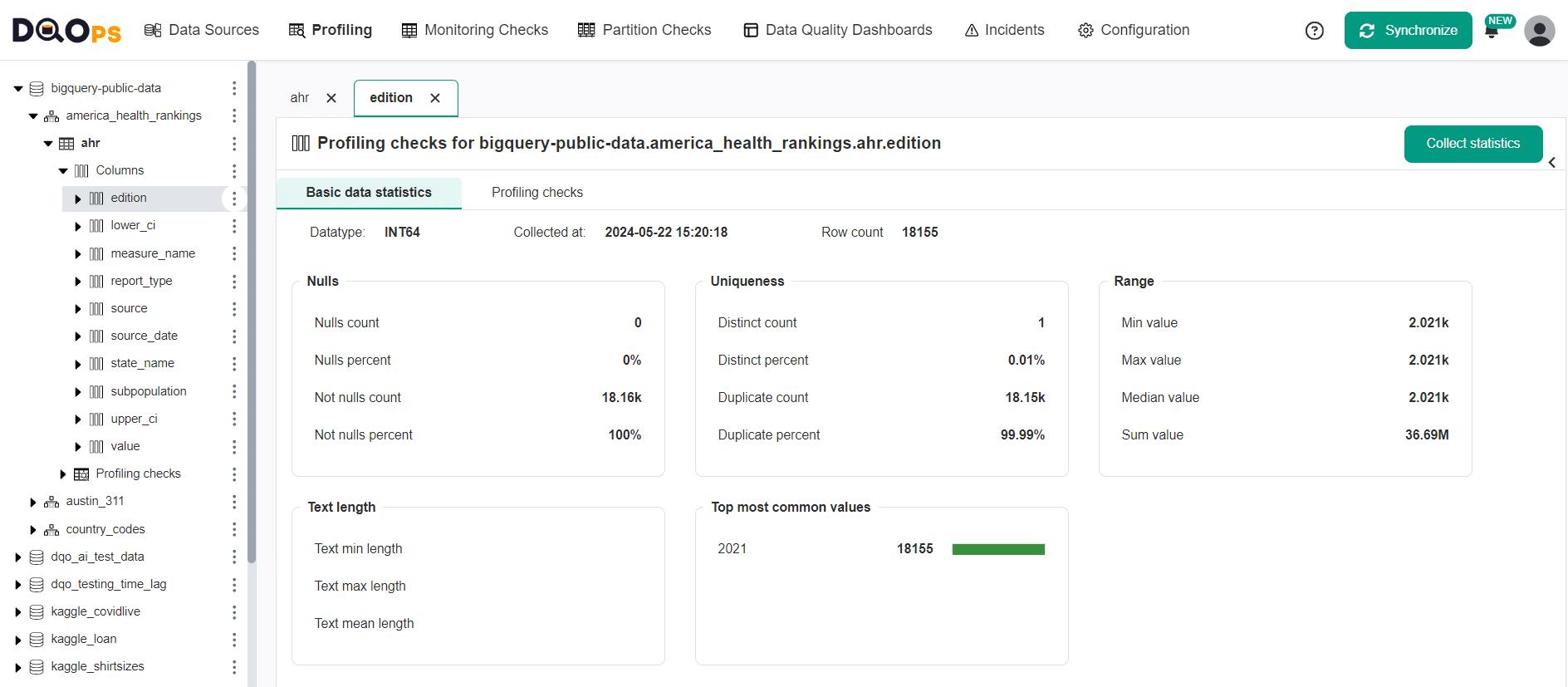1568x687 pixels.
Task: Open options menu for edition column
Action: 234,198
